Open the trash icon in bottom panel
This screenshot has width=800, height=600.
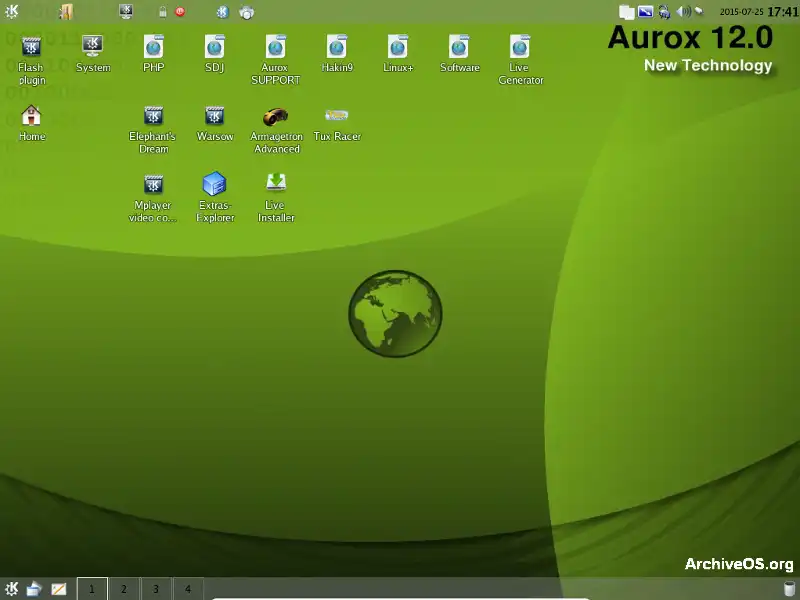789,589
